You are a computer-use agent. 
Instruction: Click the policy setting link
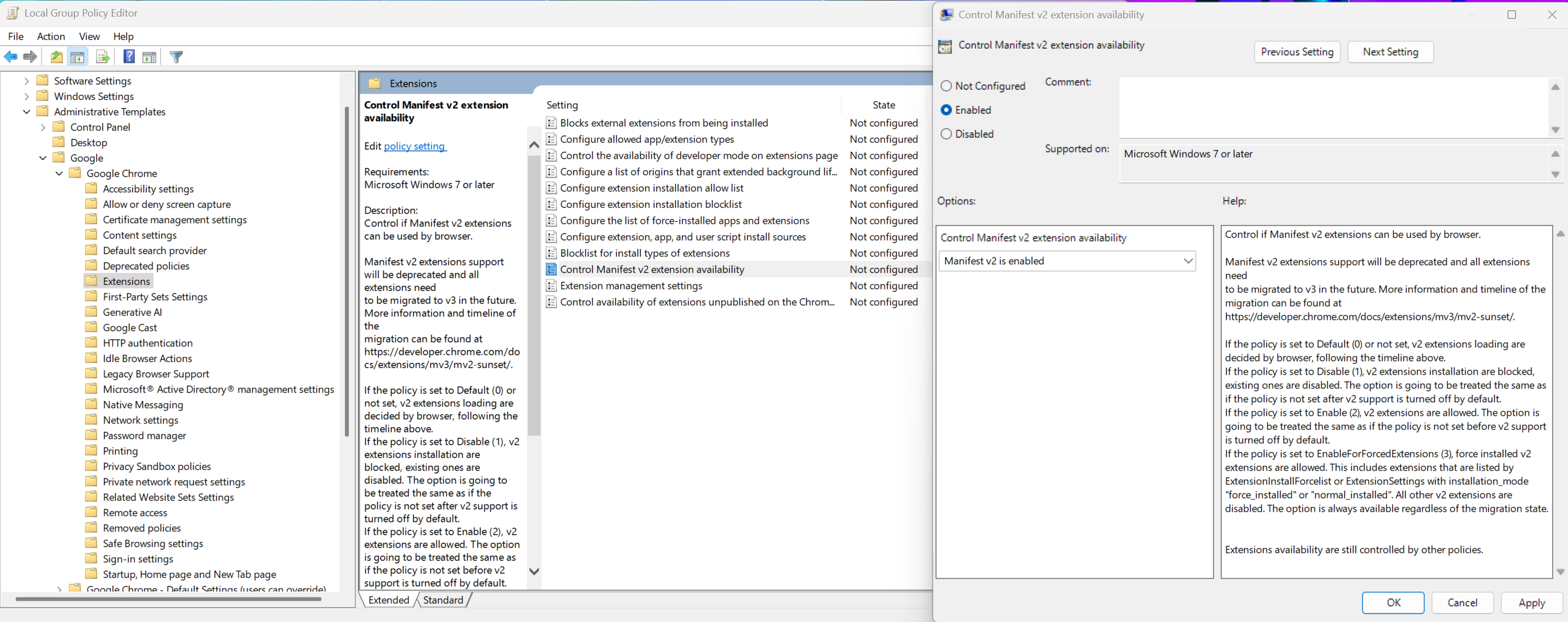415,146
